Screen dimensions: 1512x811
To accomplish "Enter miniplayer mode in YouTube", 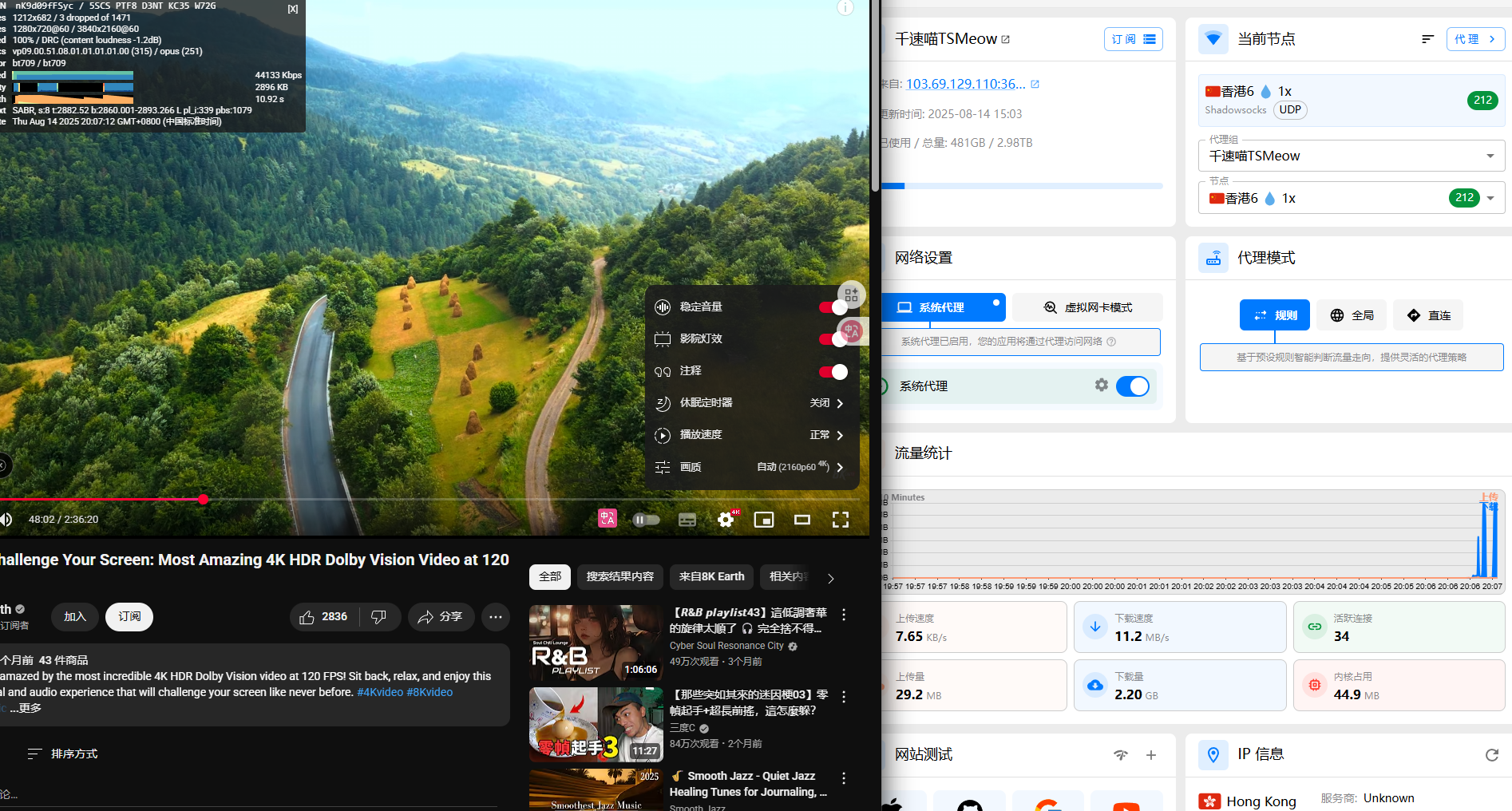I will pyautogui.click(x=764, y=520).
